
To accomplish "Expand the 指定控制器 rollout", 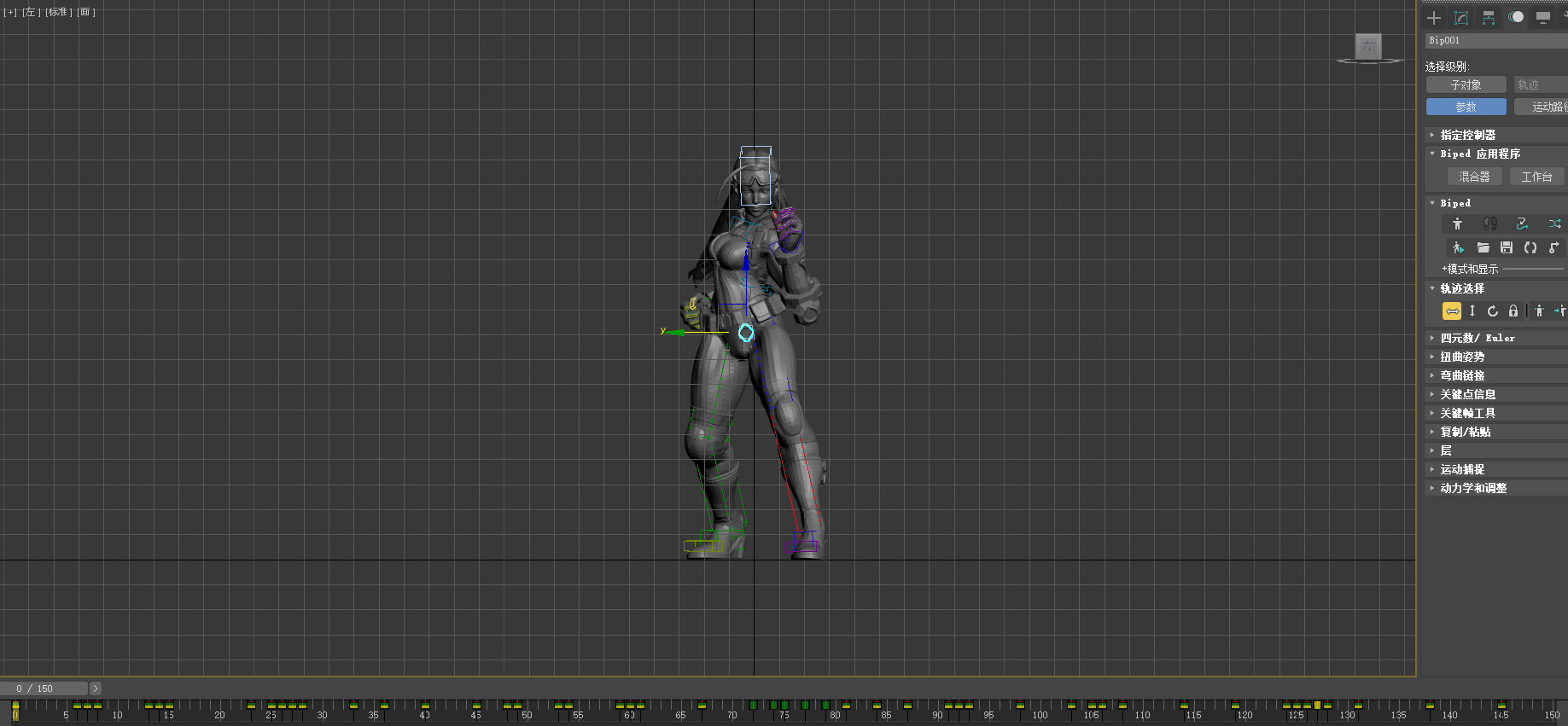I will [1468, 135].
